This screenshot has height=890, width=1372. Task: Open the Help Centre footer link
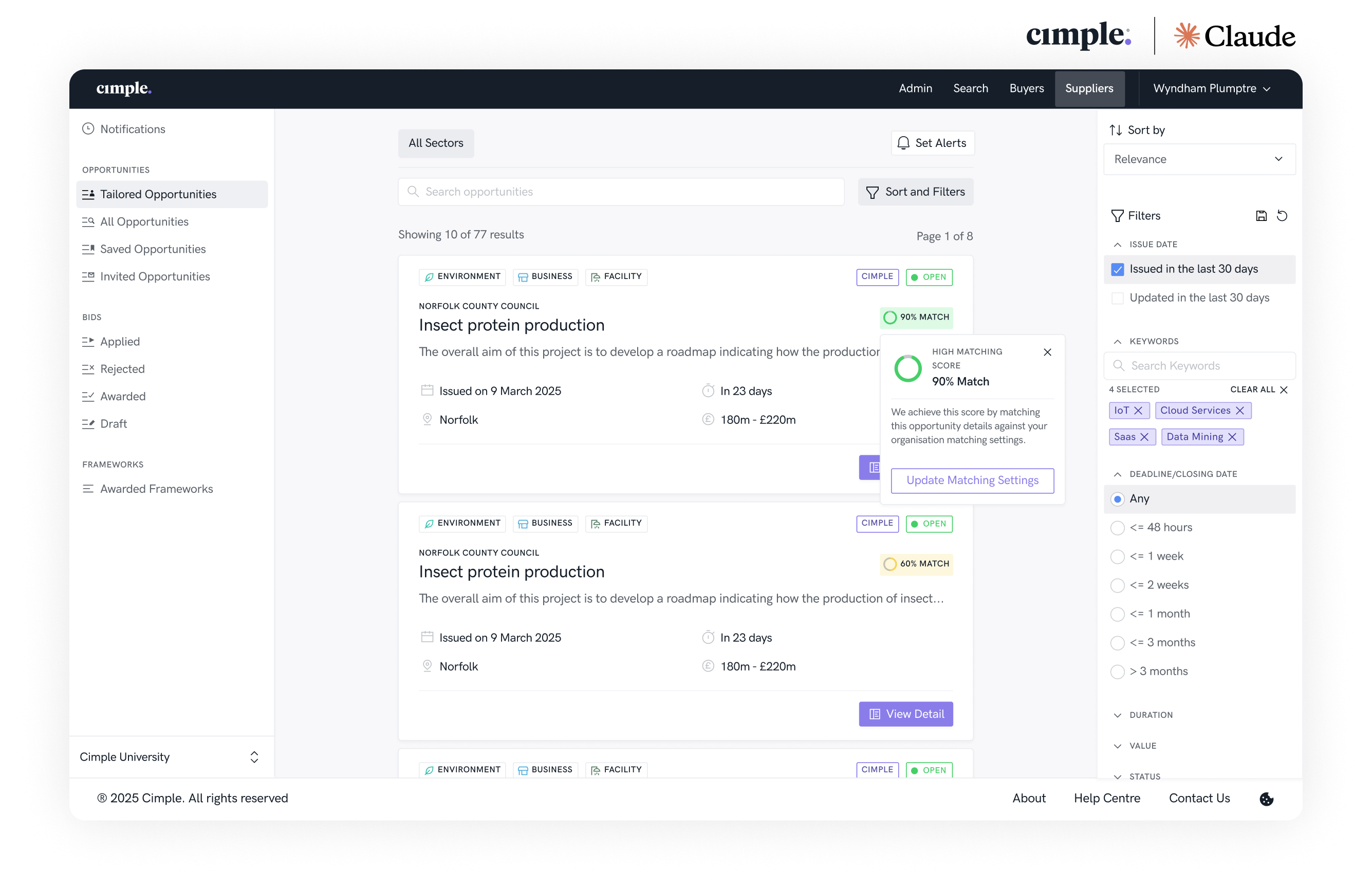coord(1107,799)
